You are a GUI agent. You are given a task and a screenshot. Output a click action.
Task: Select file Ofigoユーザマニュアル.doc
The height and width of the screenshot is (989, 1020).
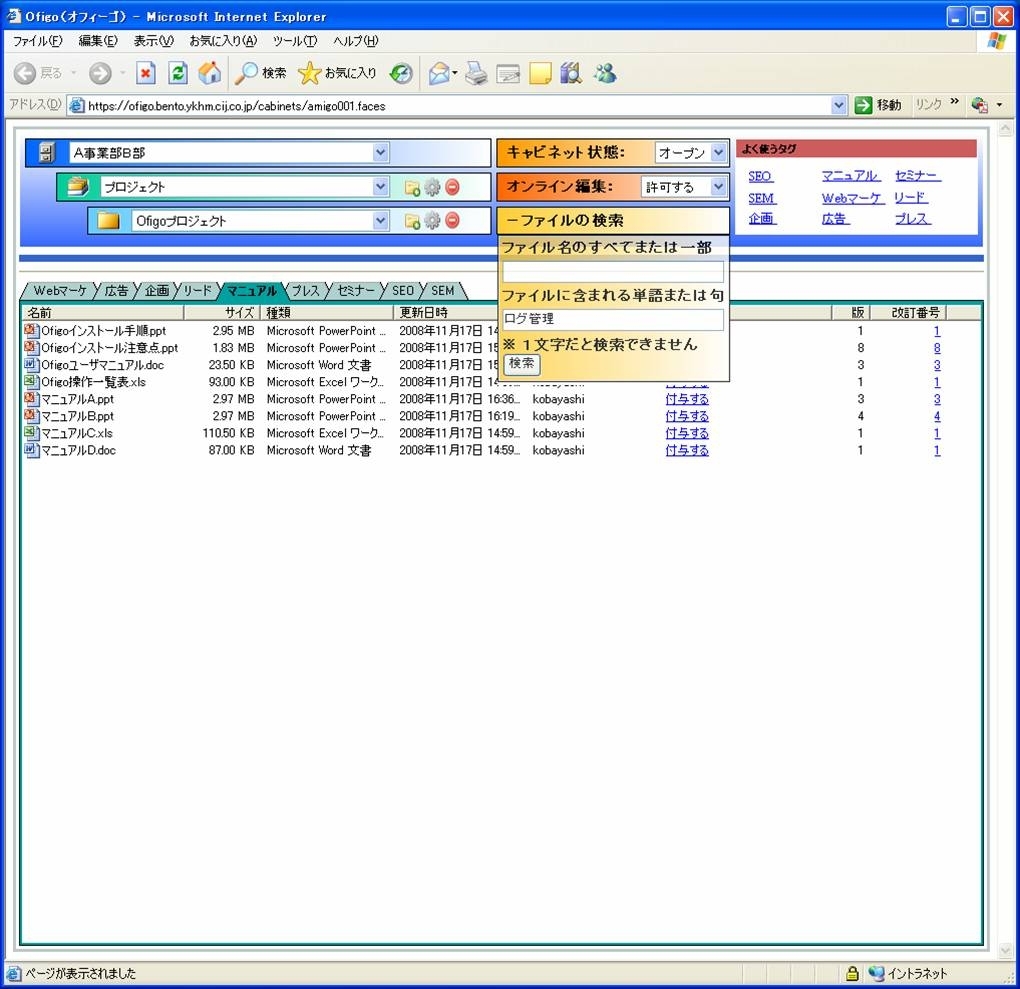[x=102, y=365]
